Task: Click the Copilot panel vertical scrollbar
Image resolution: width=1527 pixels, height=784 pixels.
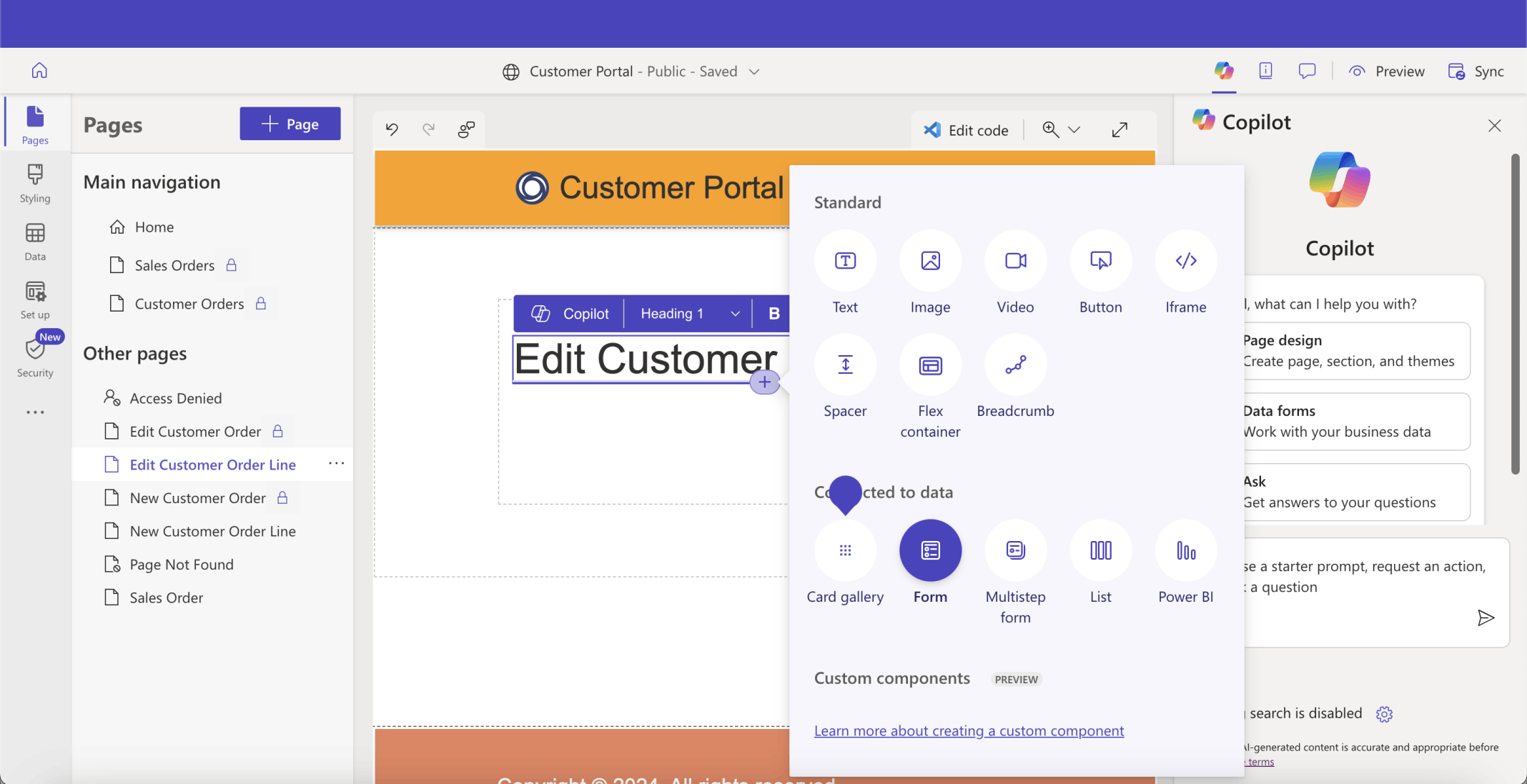Action: coord(1515,314)
